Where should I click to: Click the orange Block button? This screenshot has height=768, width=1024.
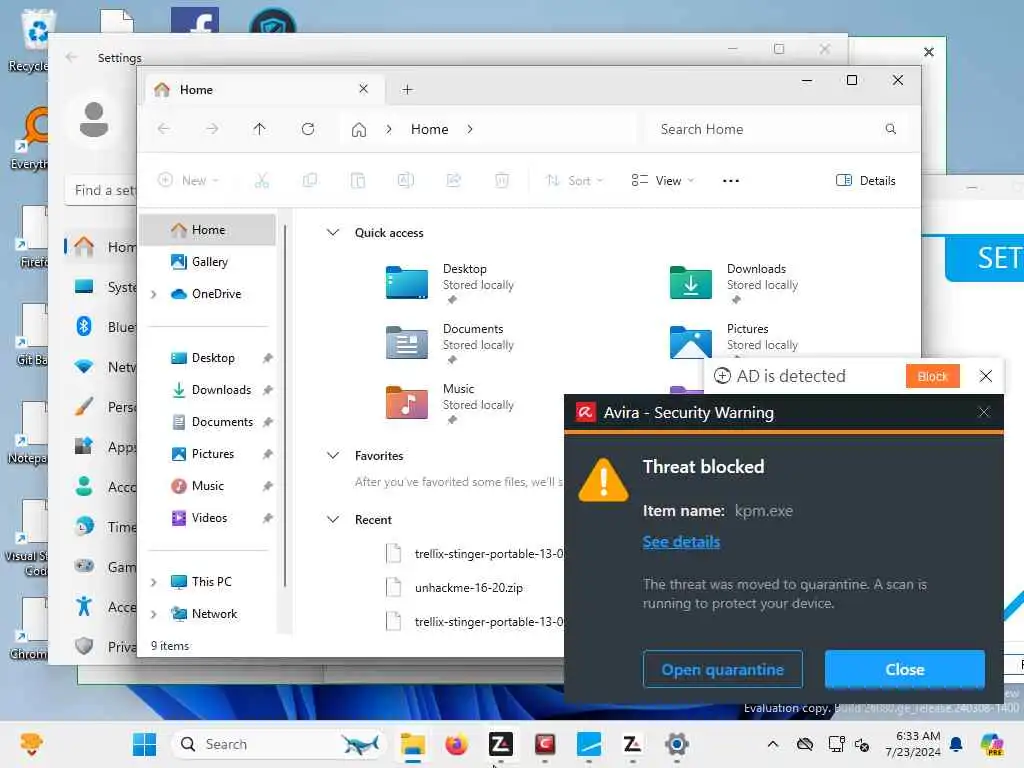click(x=932, y=376)
